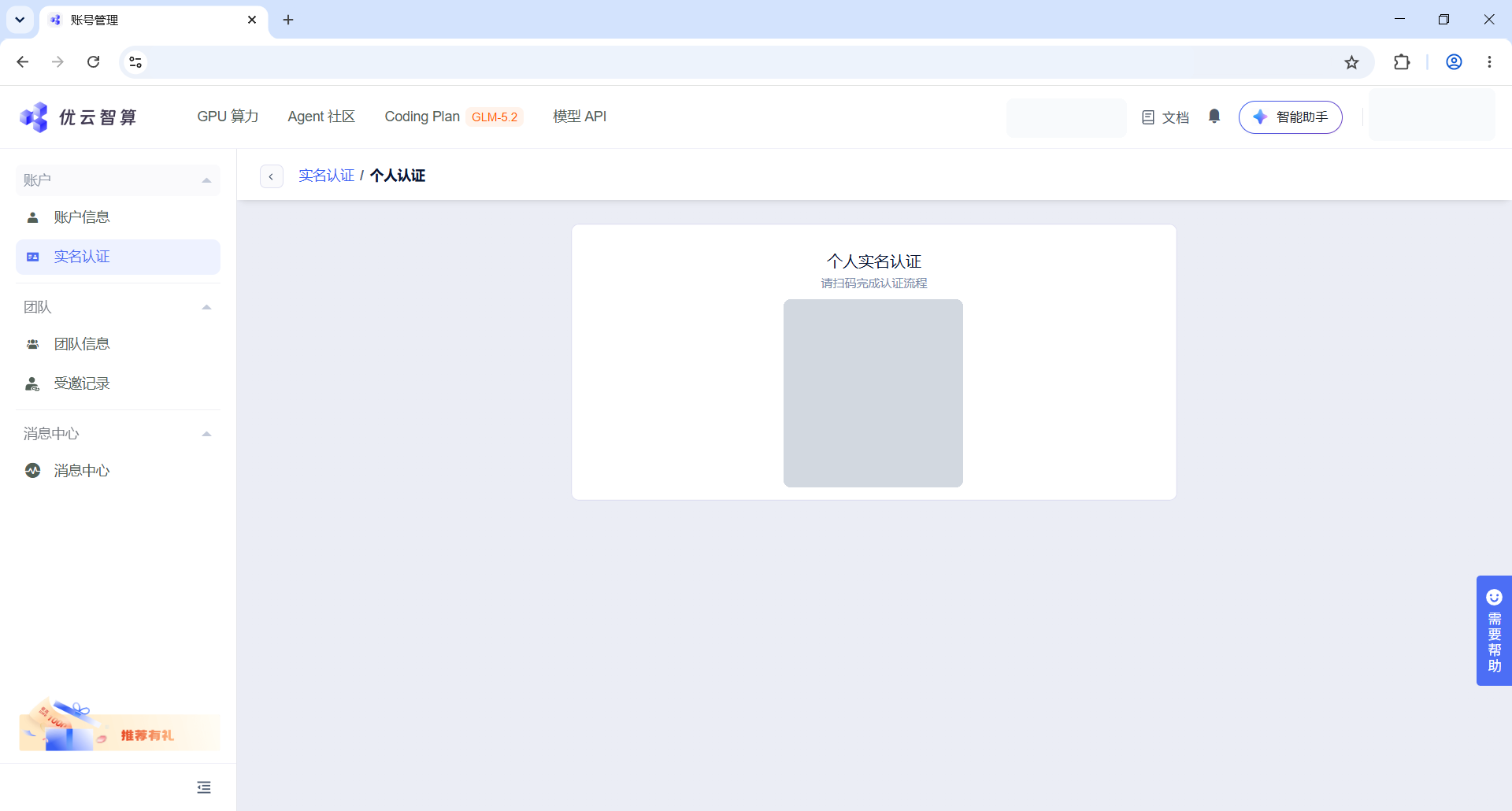Image resolution: width=1512 pixels, height=811 pixels.
Task: Open the Agent 社区 nav item
Action: click(321, 117)
